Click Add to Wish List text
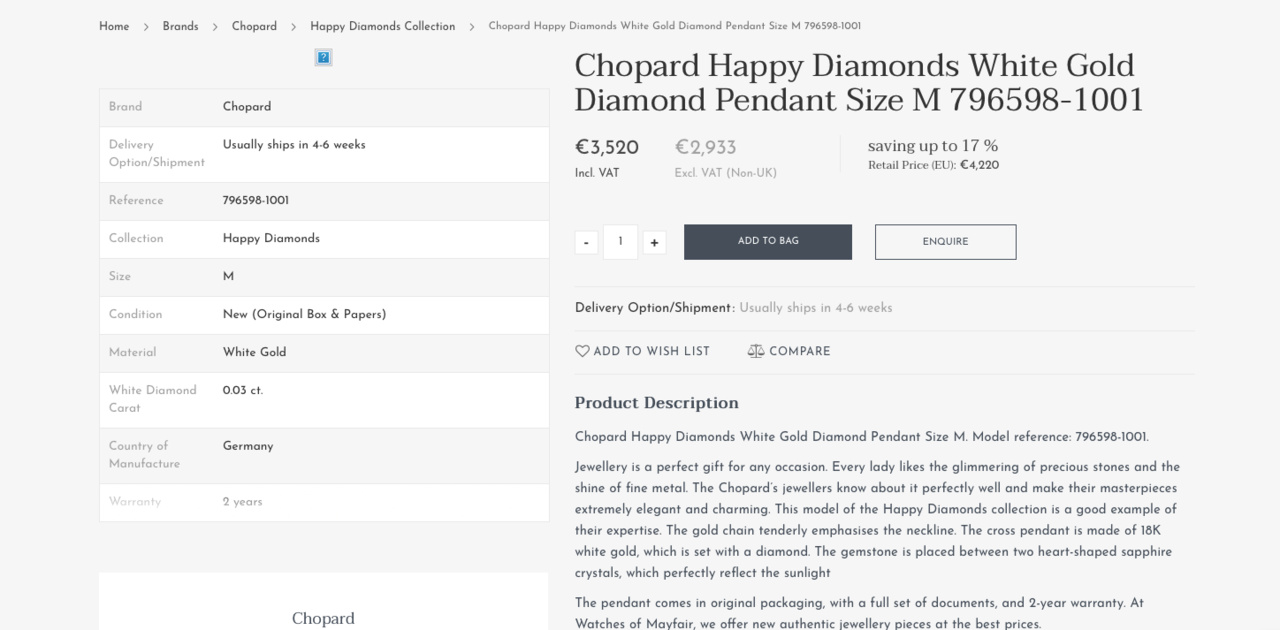The width and height of the screenshot is (1280, 630). coord(651,351)
